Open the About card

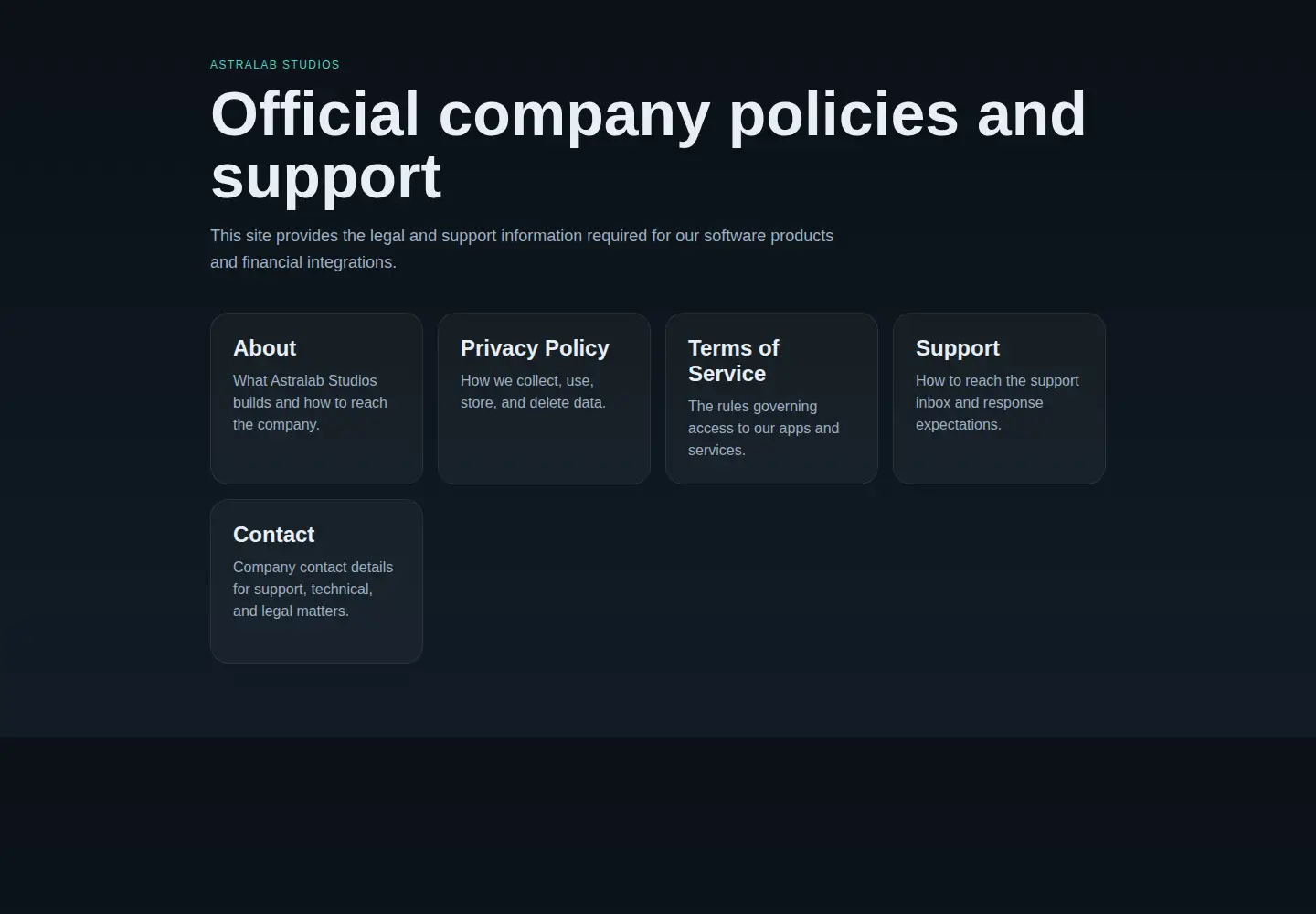pyautogui.click(x=316, y=399)
